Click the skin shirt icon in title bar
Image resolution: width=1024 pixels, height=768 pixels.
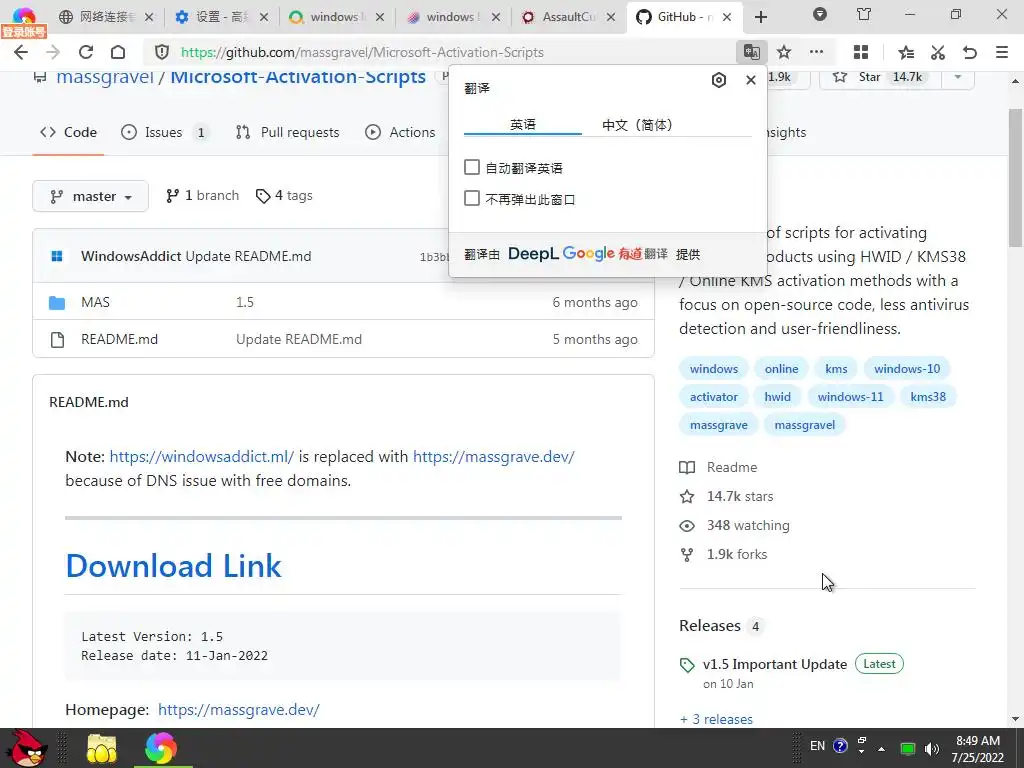click(864, 14)
